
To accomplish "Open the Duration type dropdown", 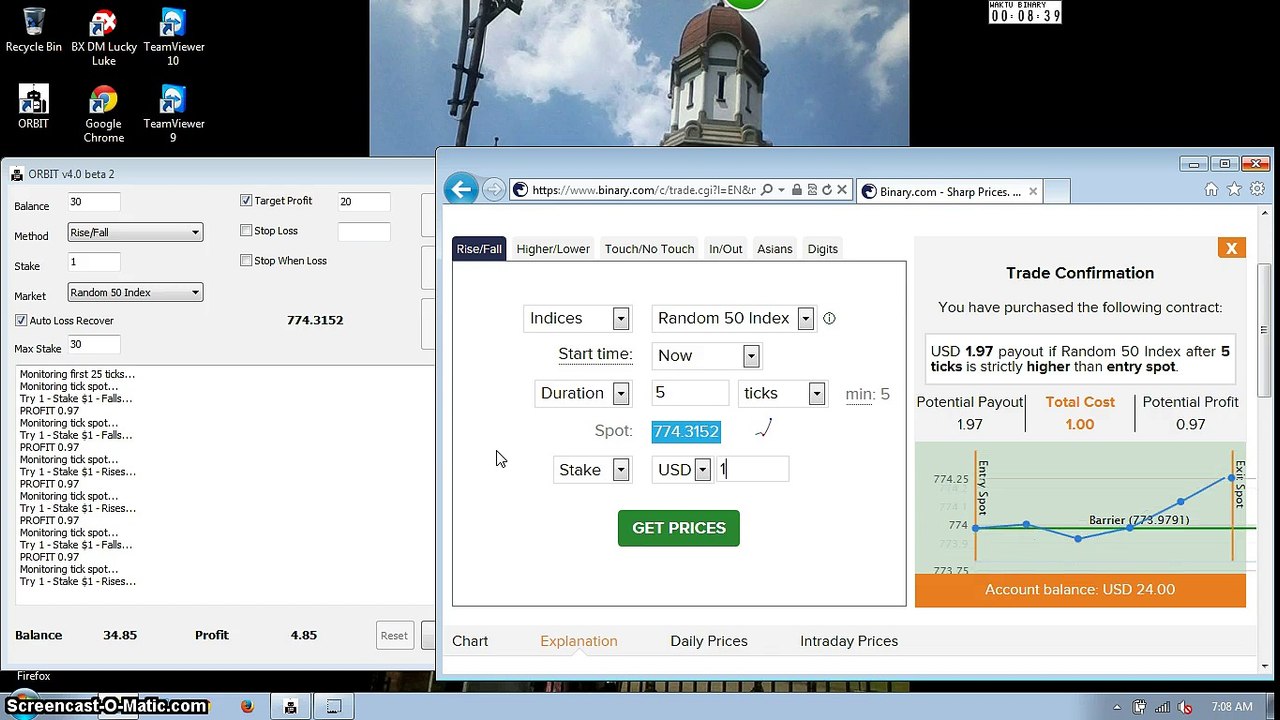I will click(x=583, y=393).
